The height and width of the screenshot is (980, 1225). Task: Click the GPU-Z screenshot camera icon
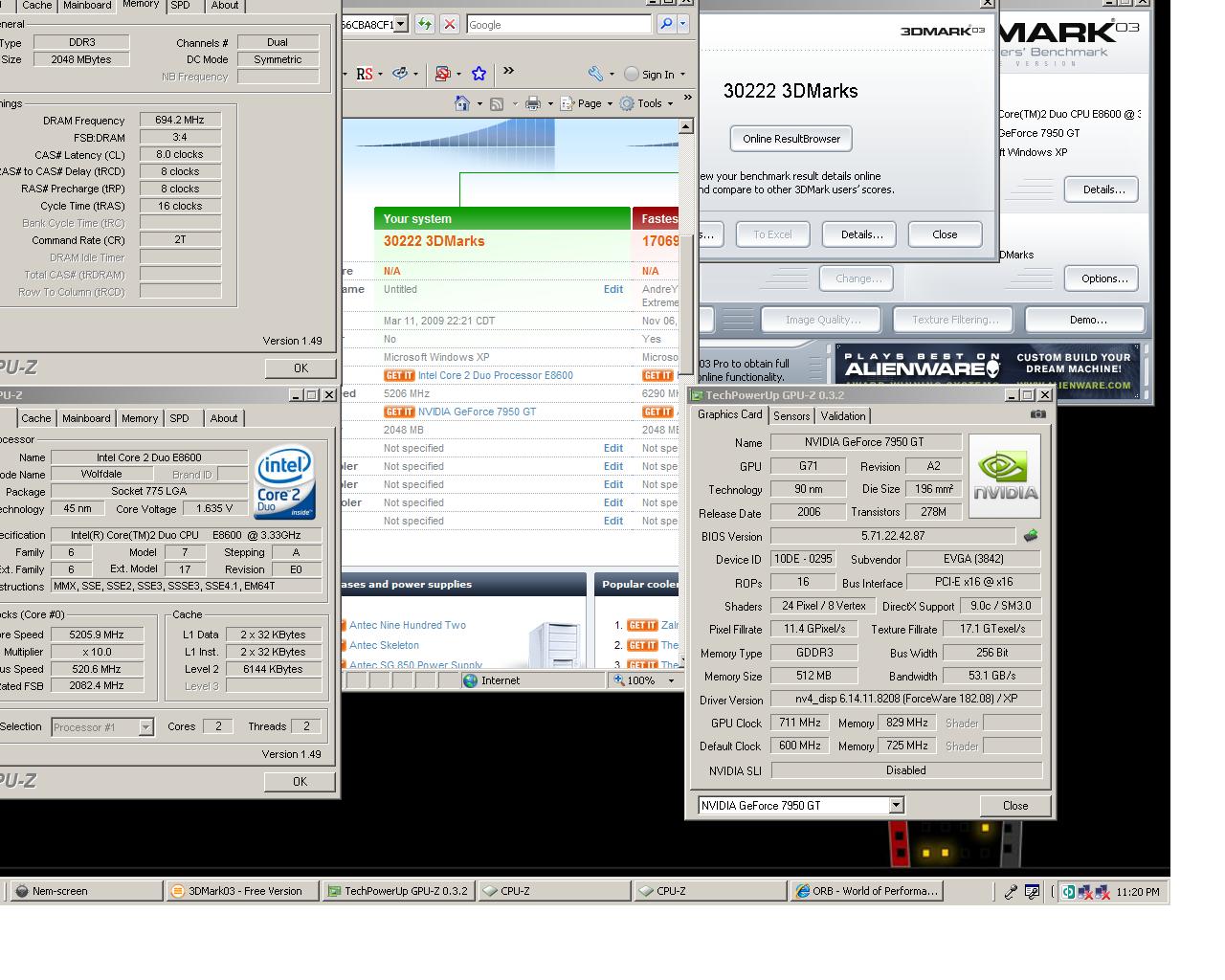pos(1038,414)
